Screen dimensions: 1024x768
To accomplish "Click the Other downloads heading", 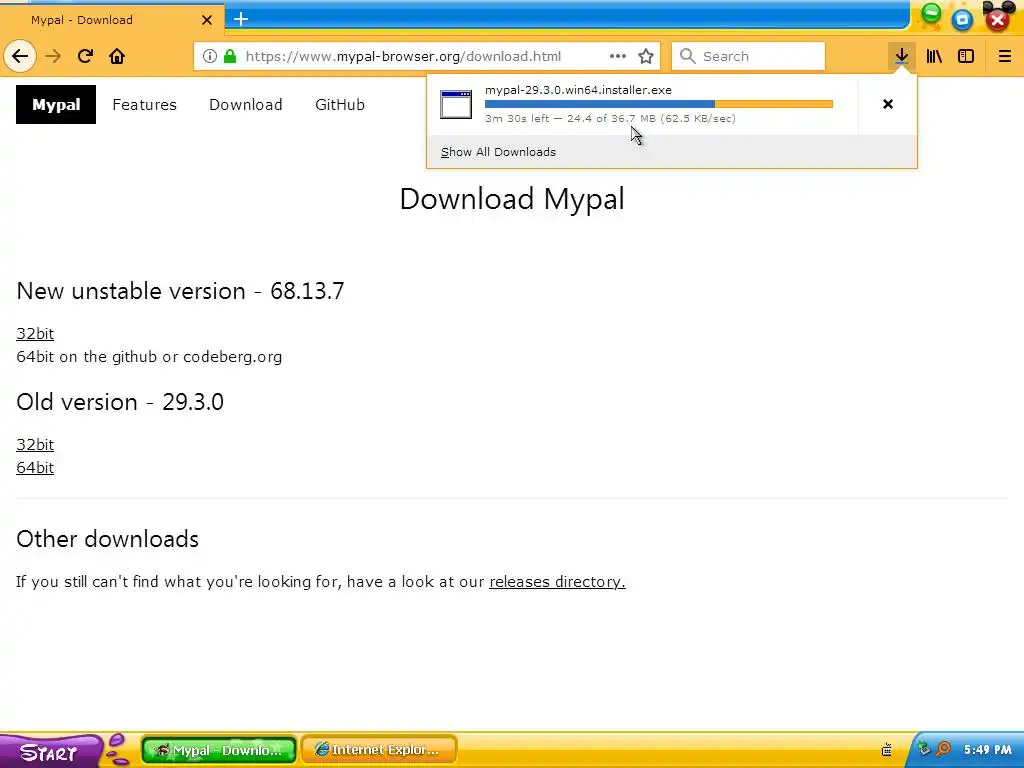I will [108, 539].
